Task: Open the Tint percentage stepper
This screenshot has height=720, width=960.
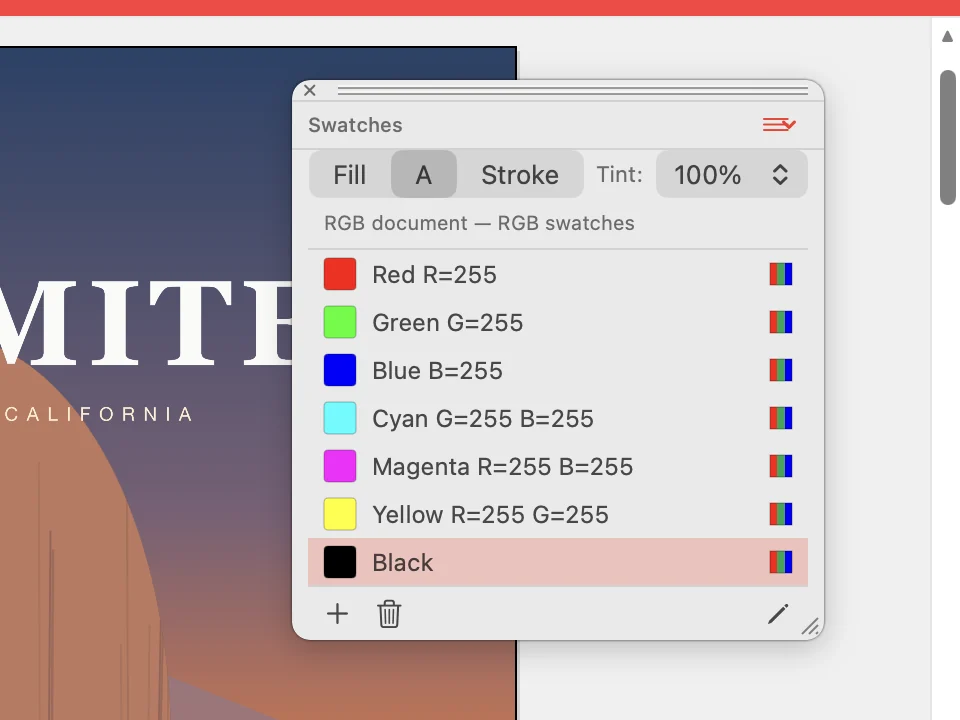Action: (780, 174)
